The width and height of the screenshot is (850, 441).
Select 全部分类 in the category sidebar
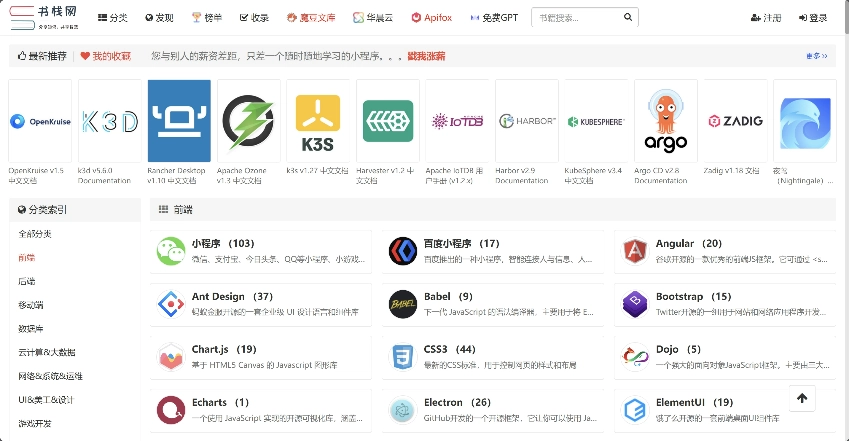click(x=35, y=234)
